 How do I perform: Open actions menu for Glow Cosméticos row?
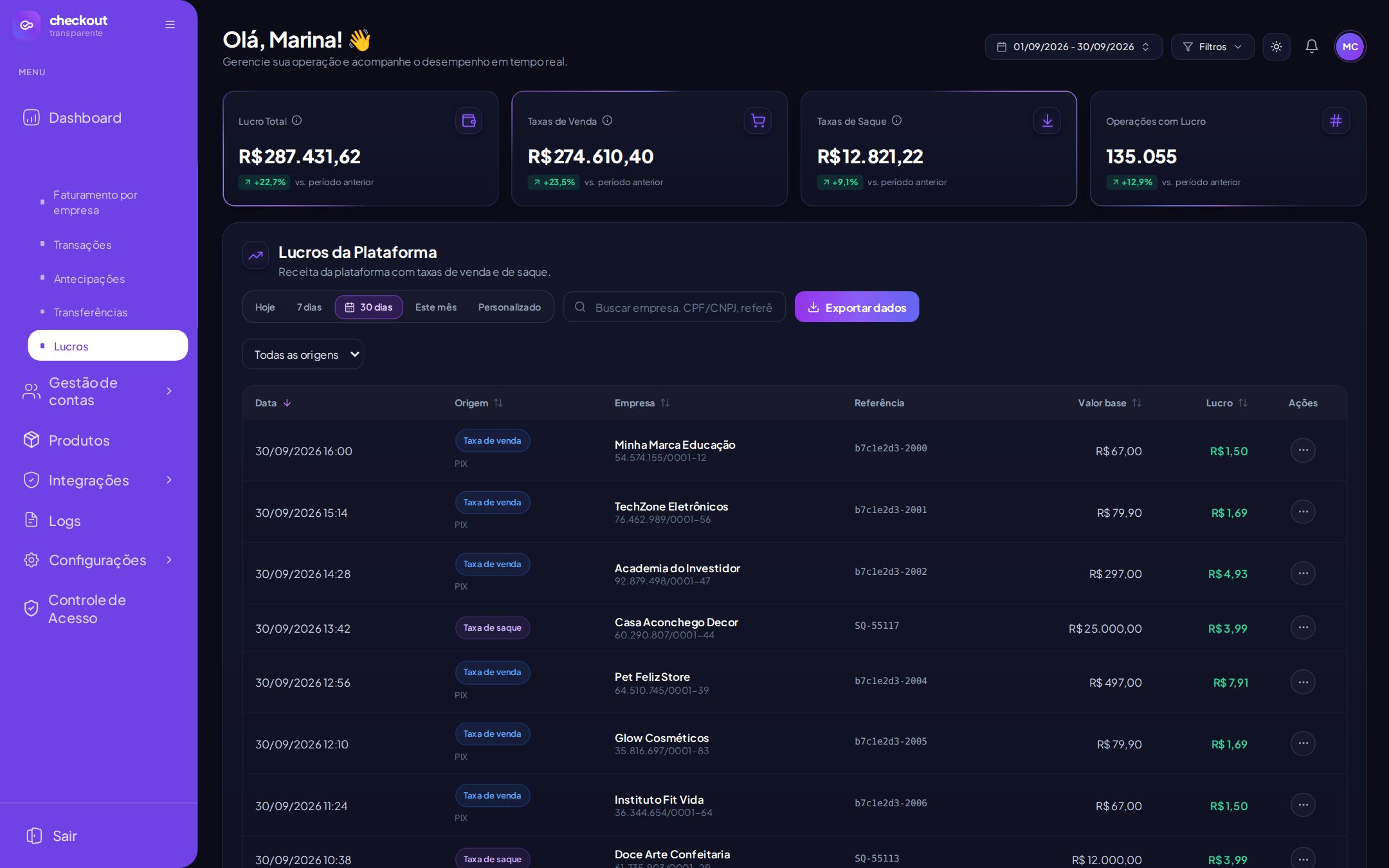click(x=1303, y=743)
